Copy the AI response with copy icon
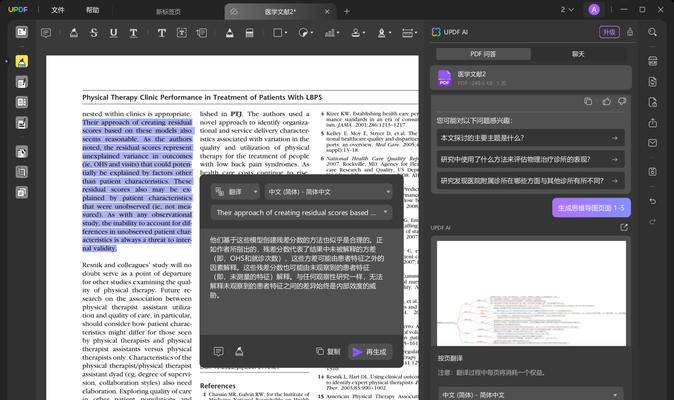The image size is (674, 400). point(588,102)
